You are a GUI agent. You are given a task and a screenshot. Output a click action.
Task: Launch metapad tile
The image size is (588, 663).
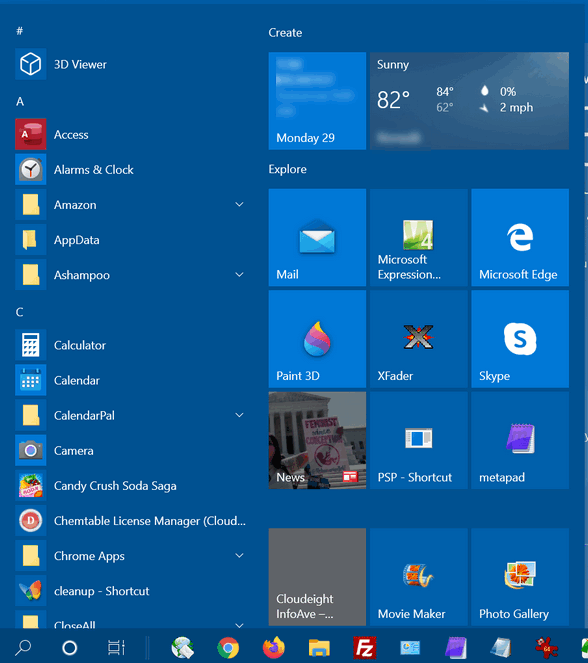[520, 441]
